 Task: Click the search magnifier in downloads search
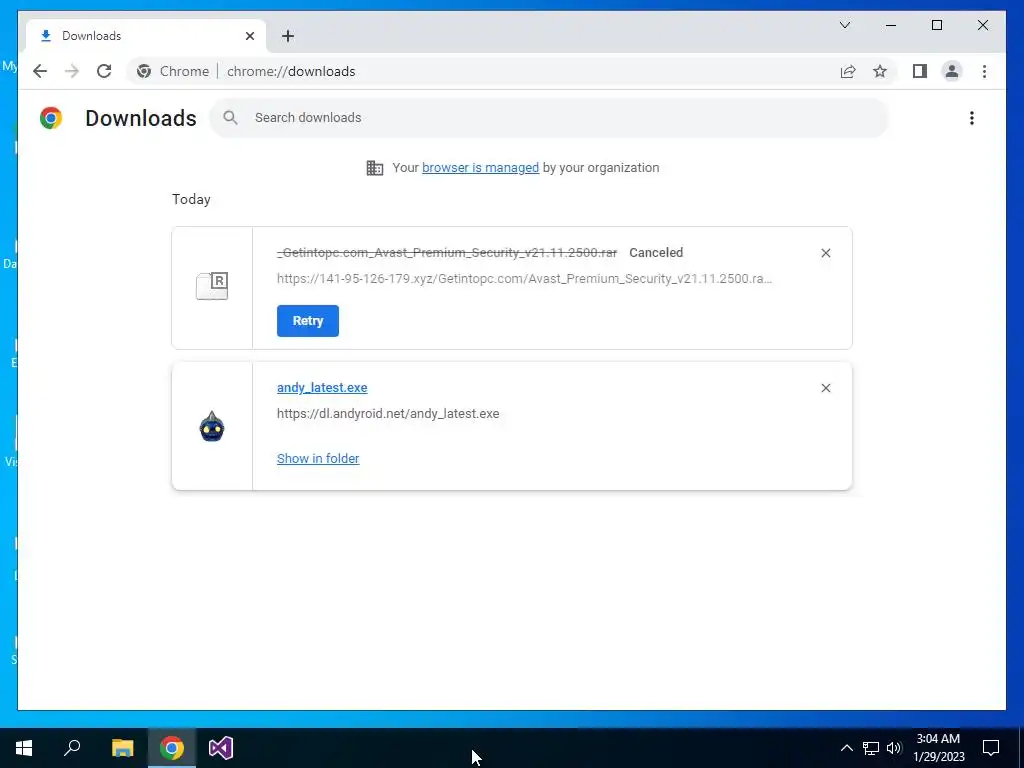230,118
